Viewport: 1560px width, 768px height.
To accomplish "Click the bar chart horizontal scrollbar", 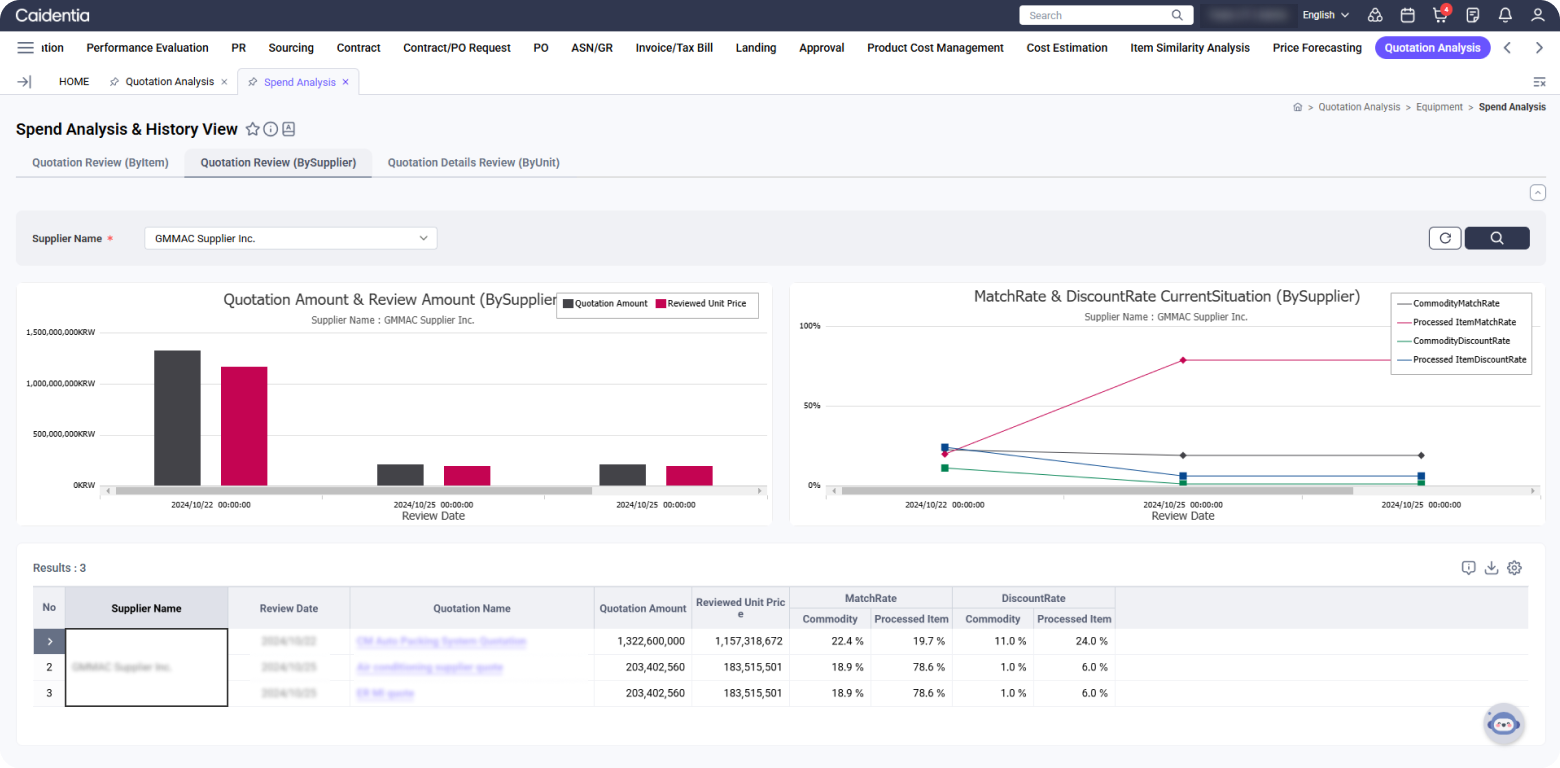I will point(354,491).
